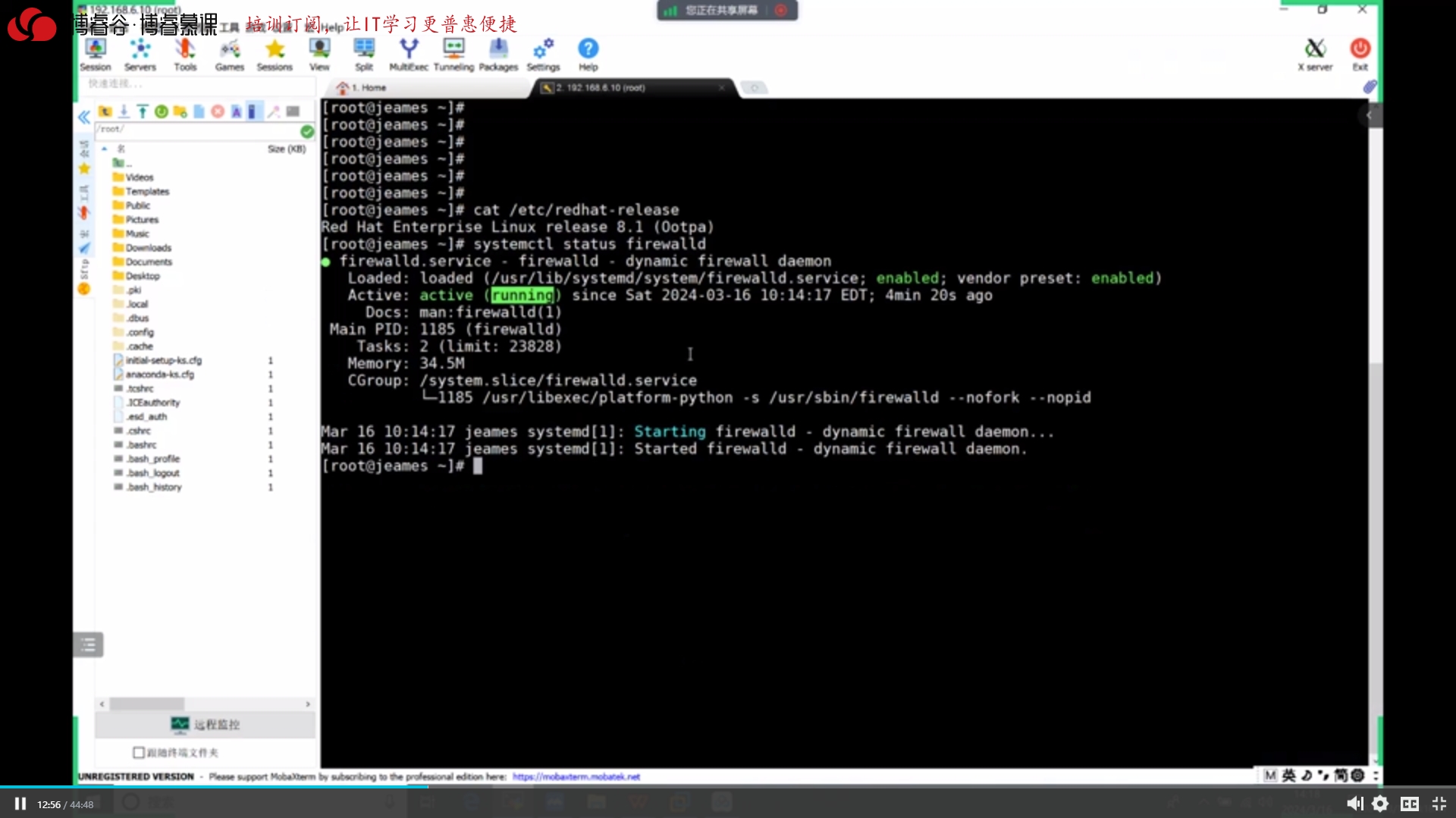
Task: Open the View toolbar icon
Action: [319, 55]
